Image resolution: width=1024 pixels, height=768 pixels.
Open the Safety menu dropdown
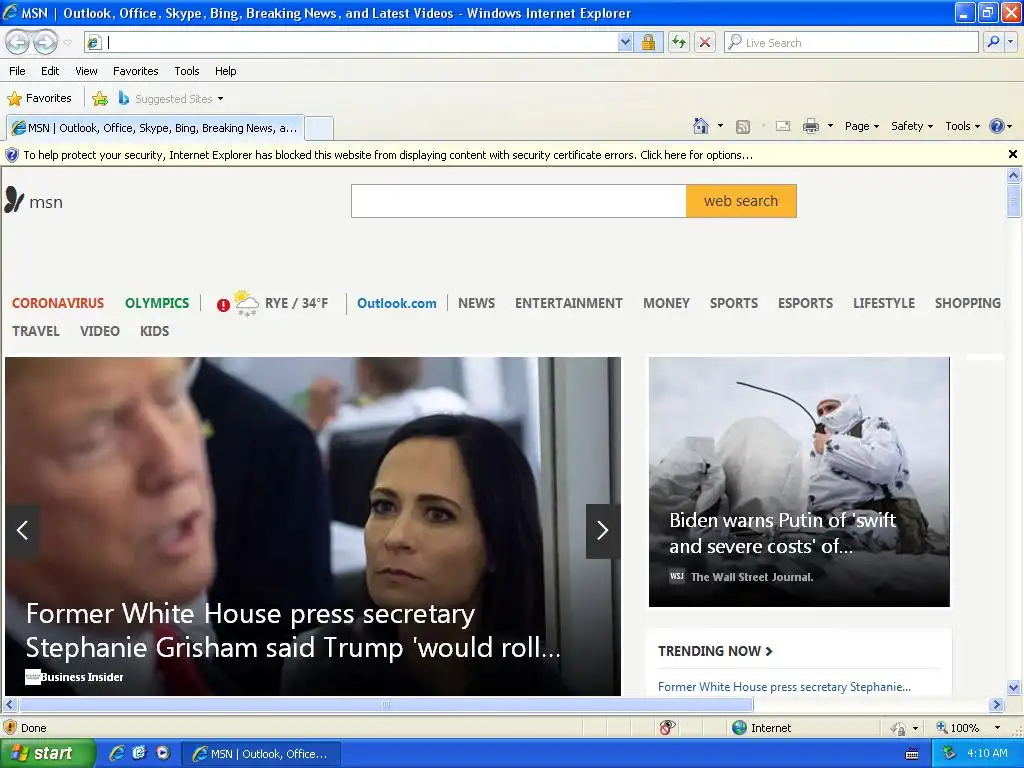pyautogui.click(x=912, y=126)
